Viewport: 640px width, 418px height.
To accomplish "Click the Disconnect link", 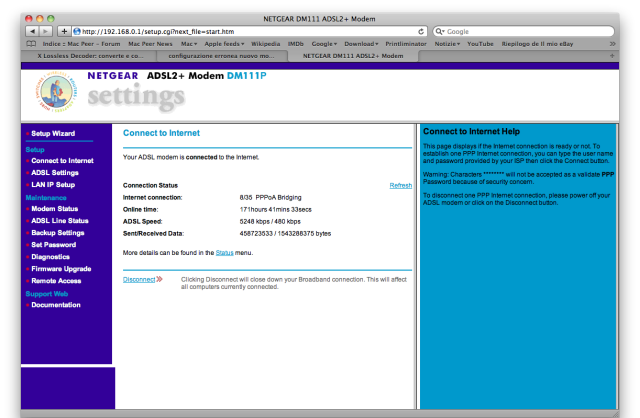I will (x=139, y=280).
